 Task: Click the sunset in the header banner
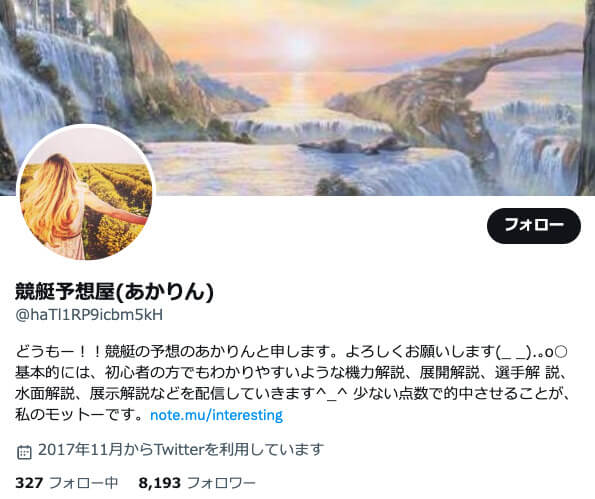(x=300, y=47)
